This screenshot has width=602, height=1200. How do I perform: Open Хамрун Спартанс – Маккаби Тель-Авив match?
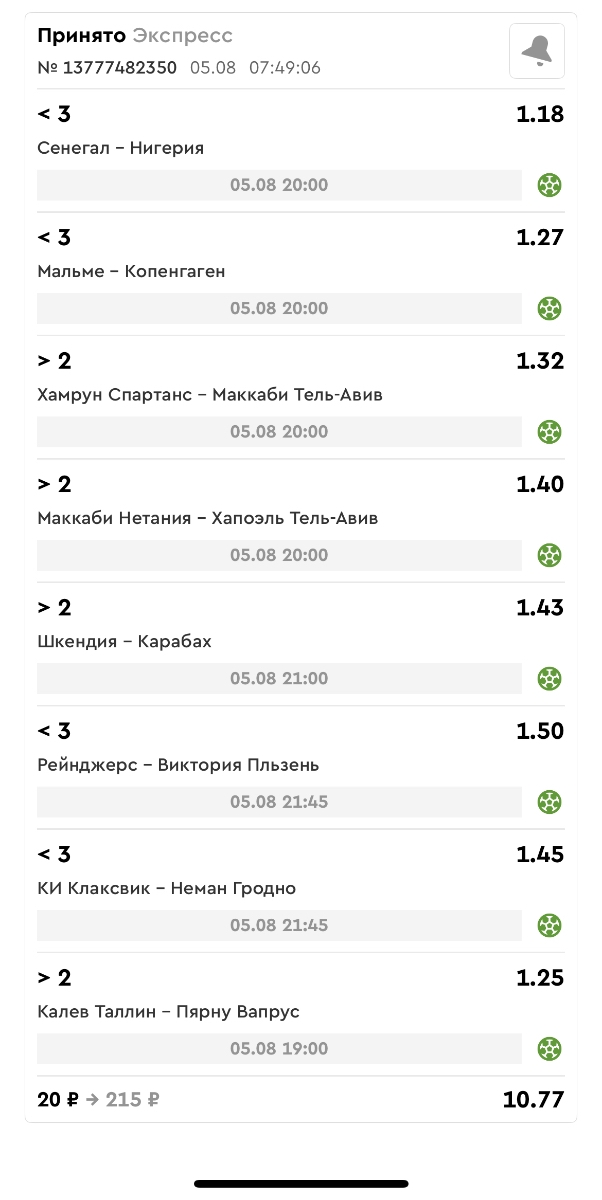click(x=210, y=395)
